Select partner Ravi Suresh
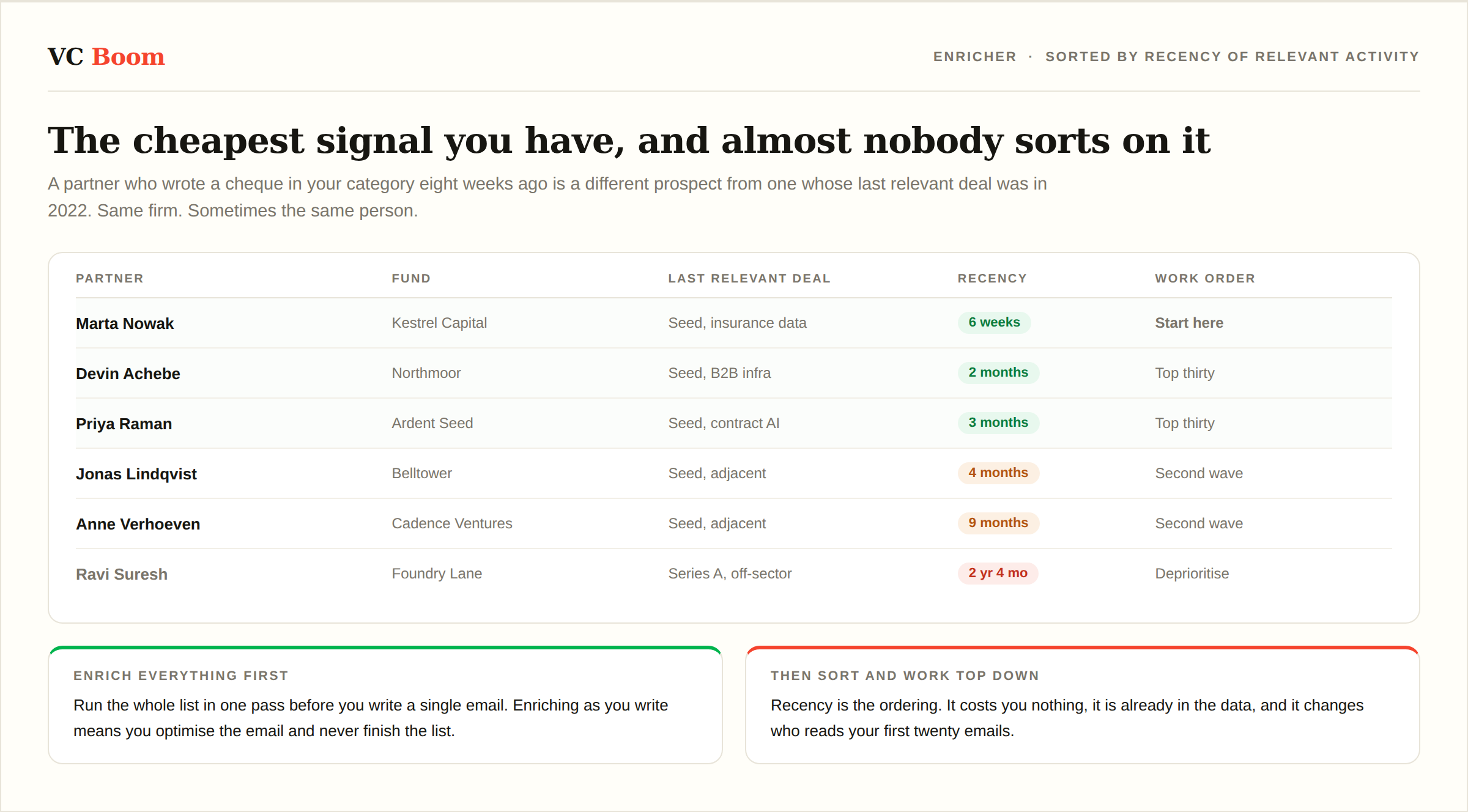 click(x=122, y=574)
